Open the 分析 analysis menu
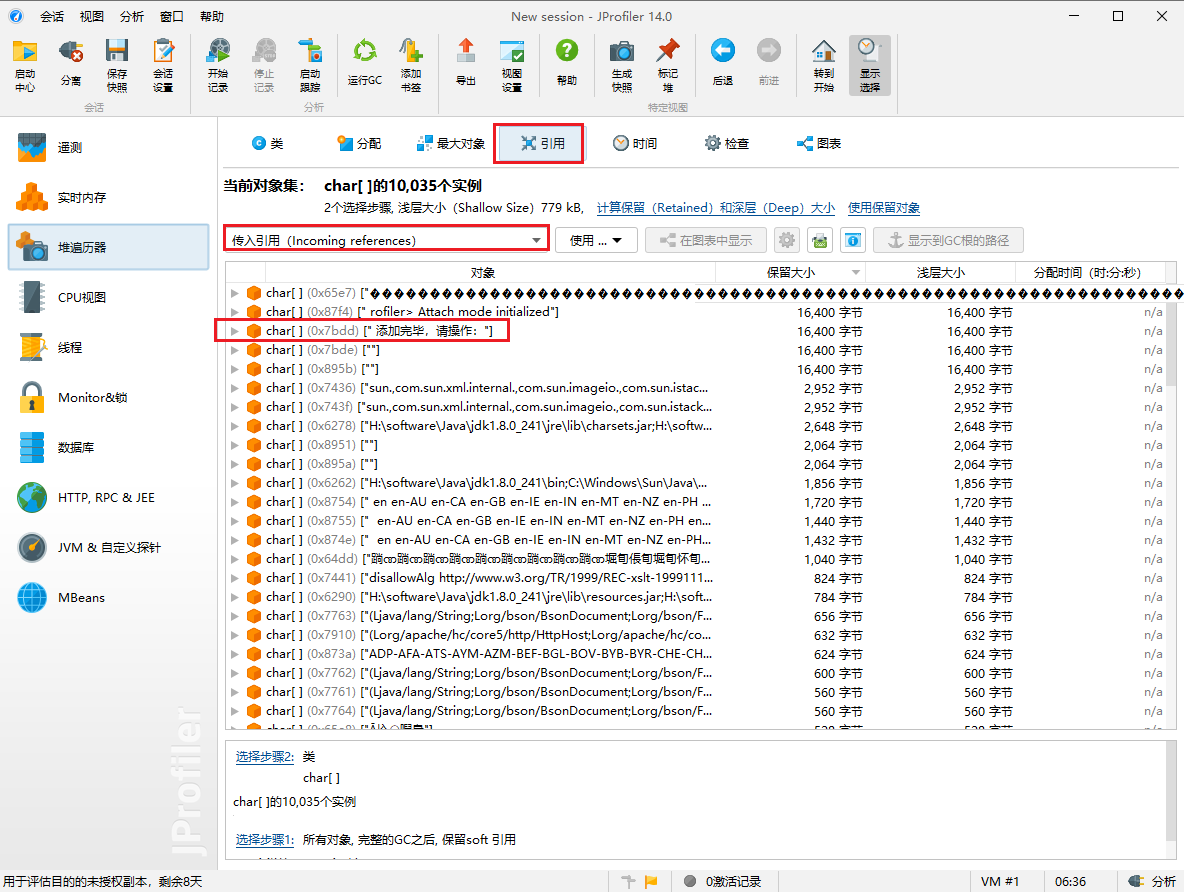Image resolution: width=1184 pixels, height=892 pixels. pyautogui.click(x=131, y=17)
